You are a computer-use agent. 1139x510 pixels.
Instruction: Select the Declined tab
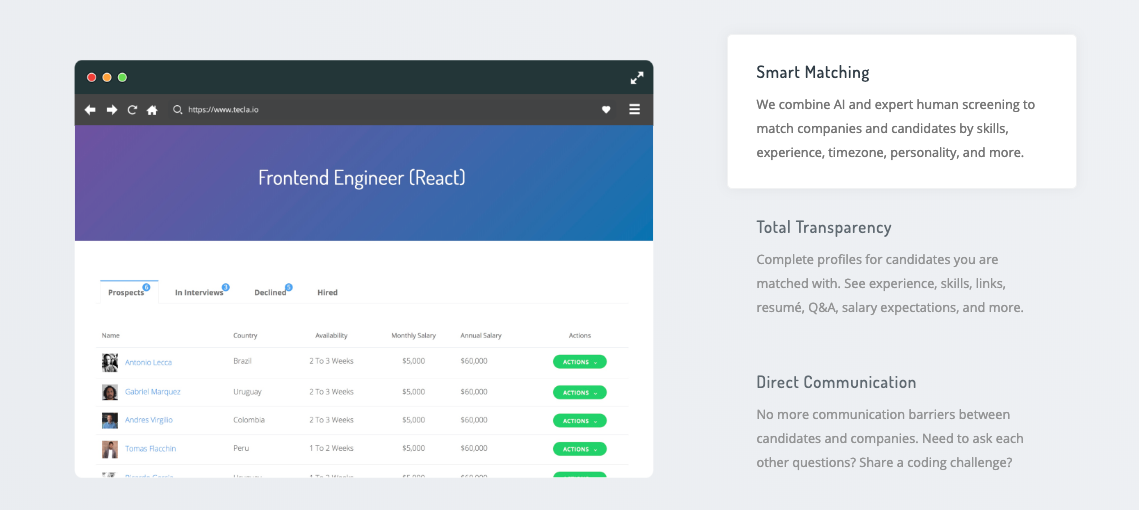pyautogui.click(x=270, y=292)
